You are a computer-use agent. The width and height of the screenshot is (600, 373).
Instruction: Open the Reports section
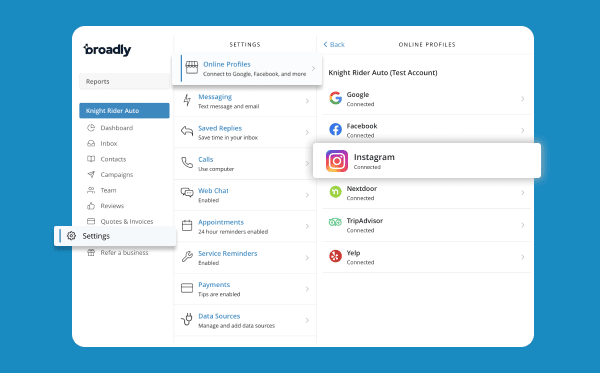(124, 81)
